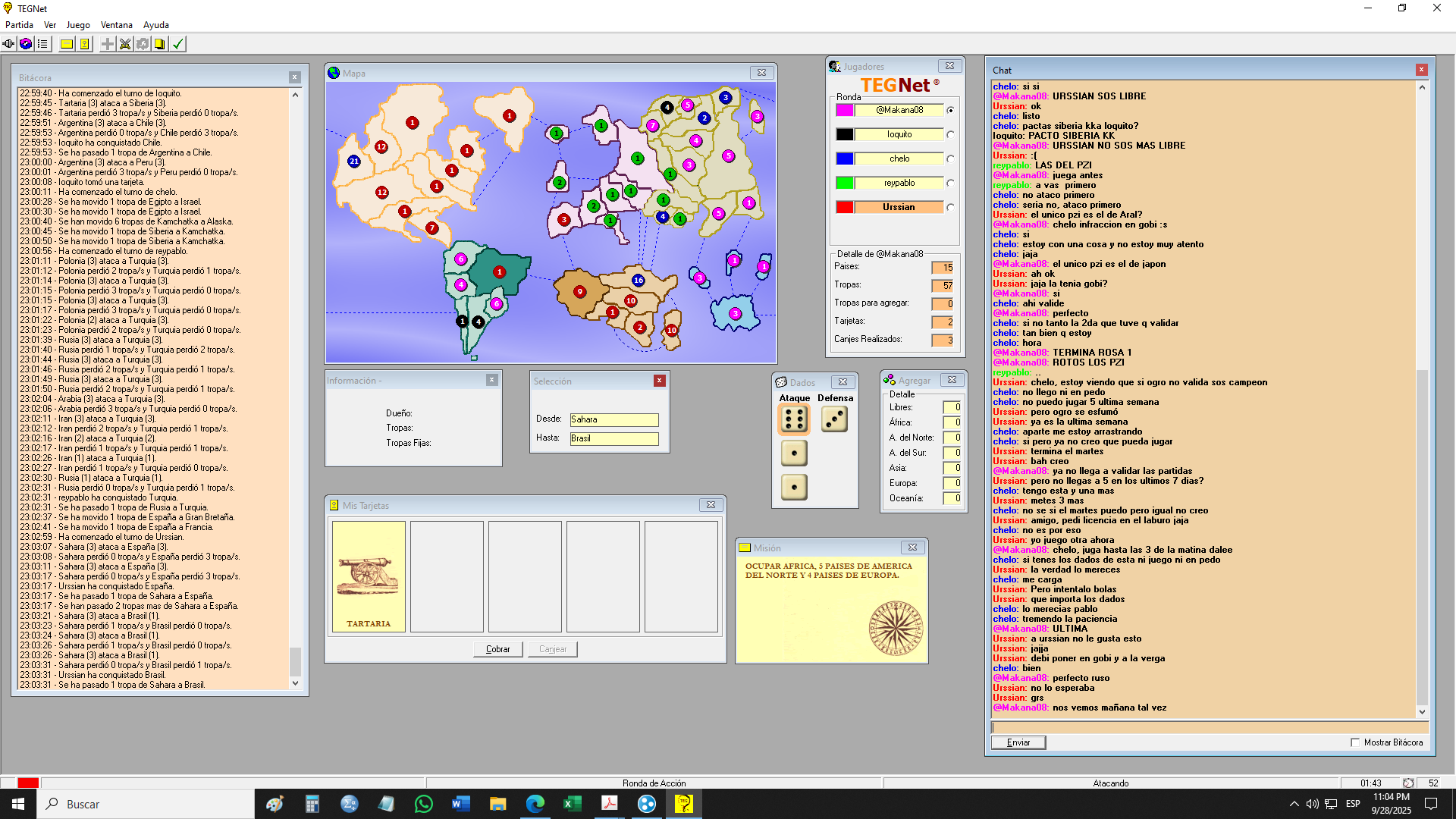
Task: Click the Enviar chat button
Action: tap(1018, 742)
